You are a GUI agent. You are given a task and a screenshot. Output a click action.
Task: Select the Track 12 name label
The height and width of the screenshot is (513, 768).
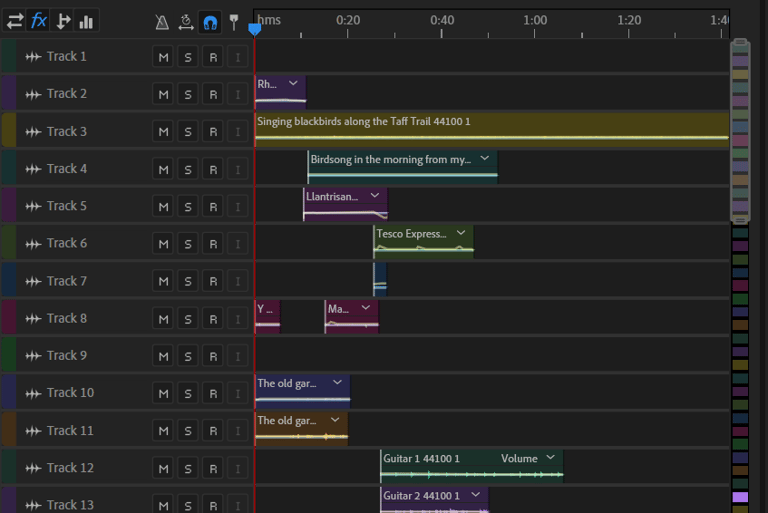pyautogui.click(x=70, y=467)
